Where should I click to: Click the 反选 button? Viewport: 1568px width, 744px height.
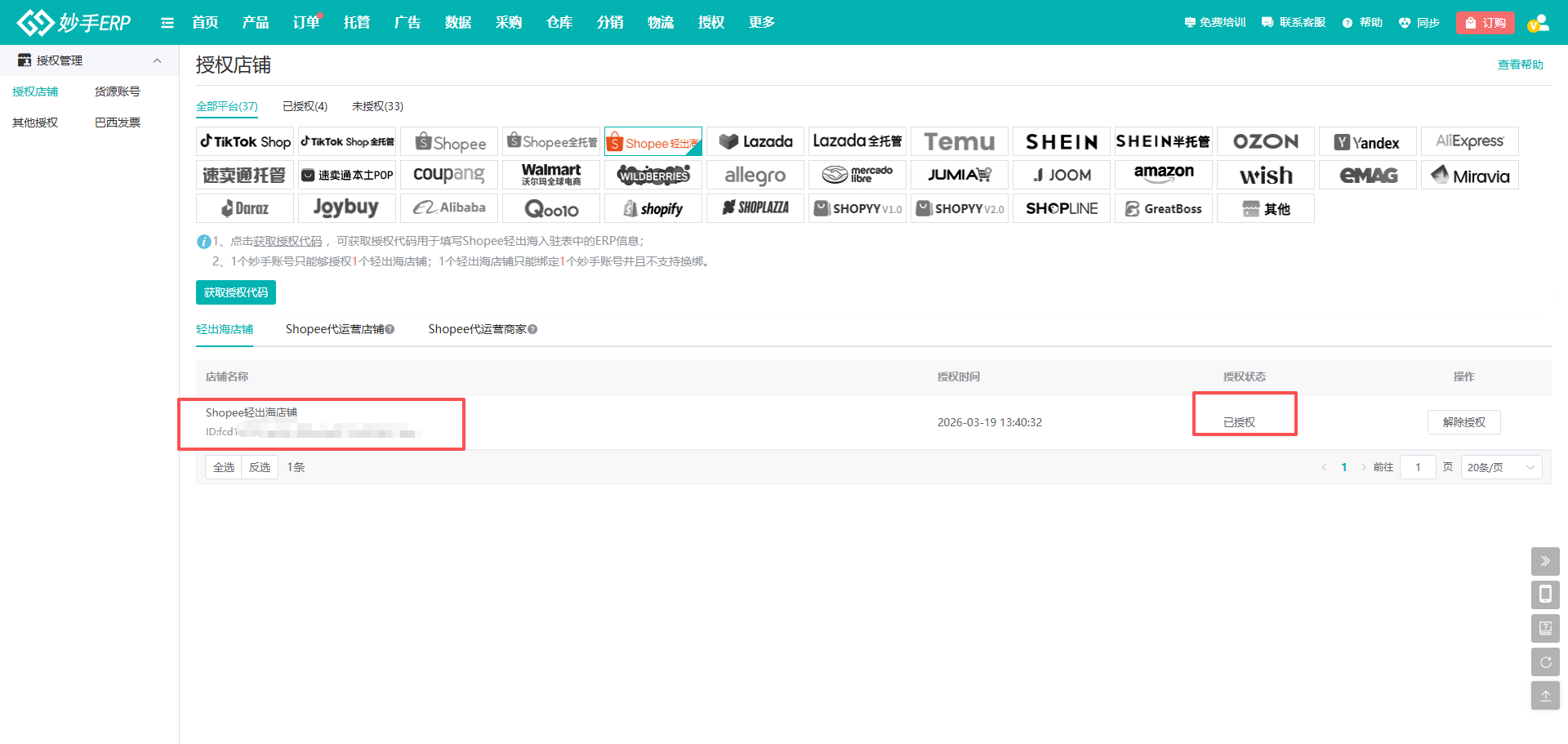pyautogui.click(x=260, y=467)
